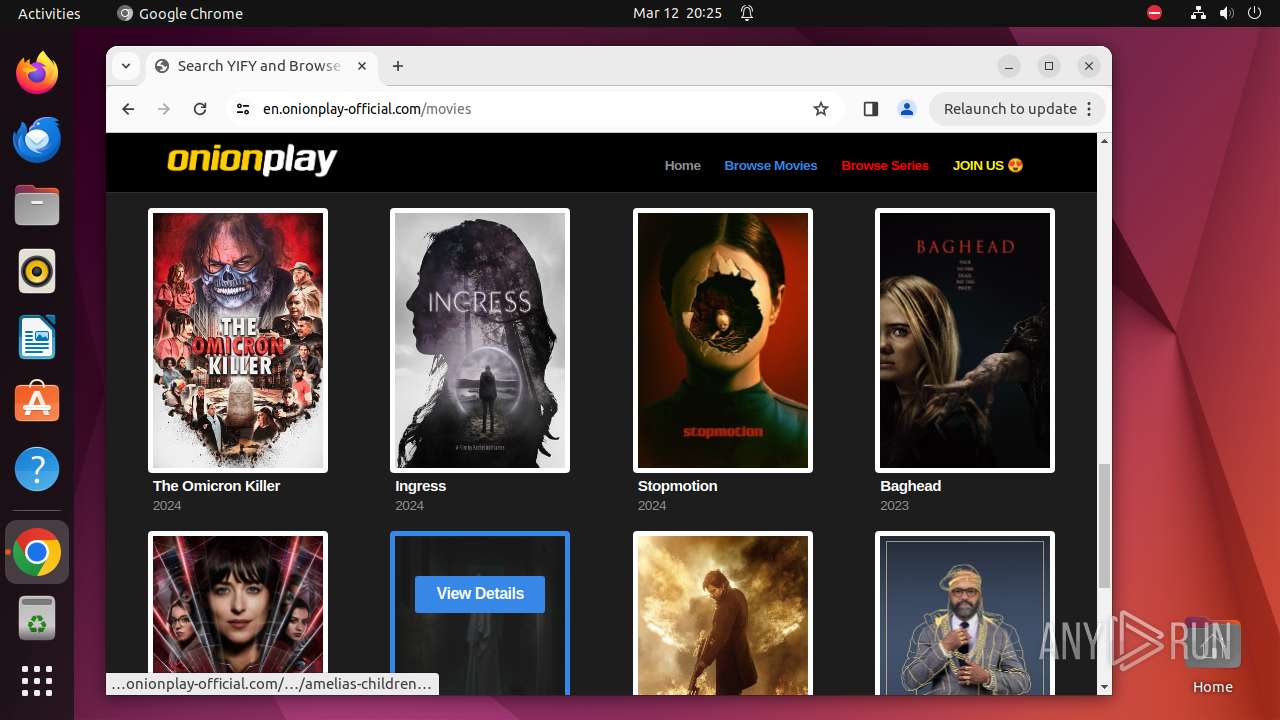Image resolution: width=1280 pixels, height=720 pixels.
Task: Open the Baghead title link
Action: click(910, 486)
